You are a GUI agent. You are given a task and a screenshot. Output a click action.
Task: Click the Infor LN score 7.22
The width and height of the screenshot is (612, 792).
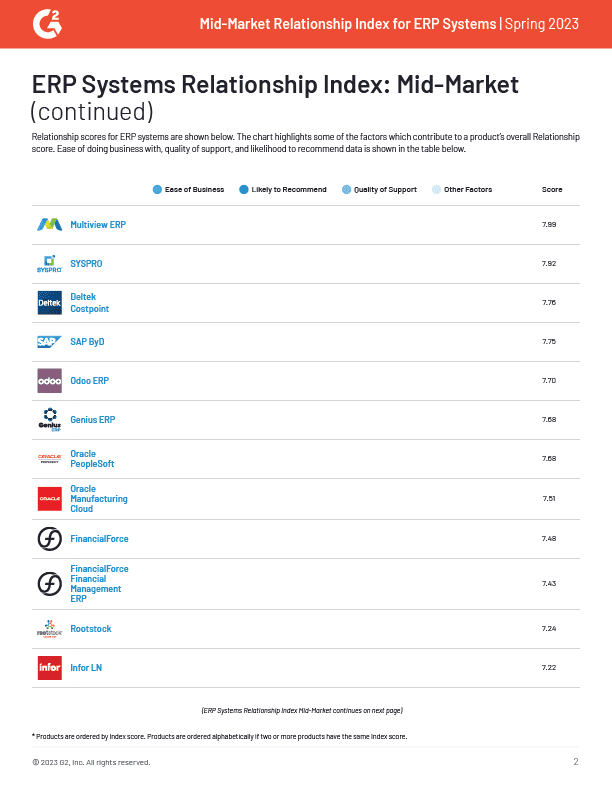pos(548,668)
